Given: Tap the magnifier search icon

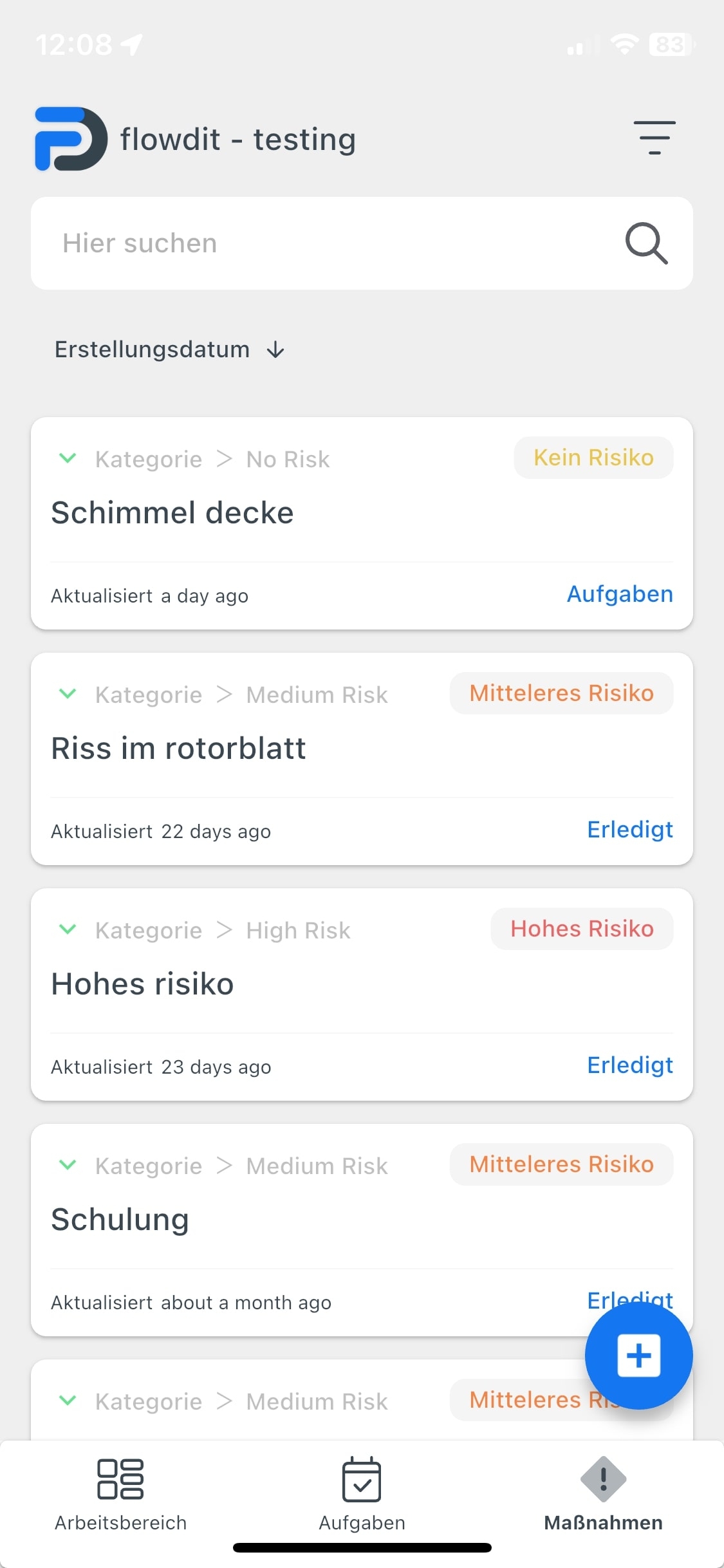Looking at the screenshot, I should coord(646,243).
